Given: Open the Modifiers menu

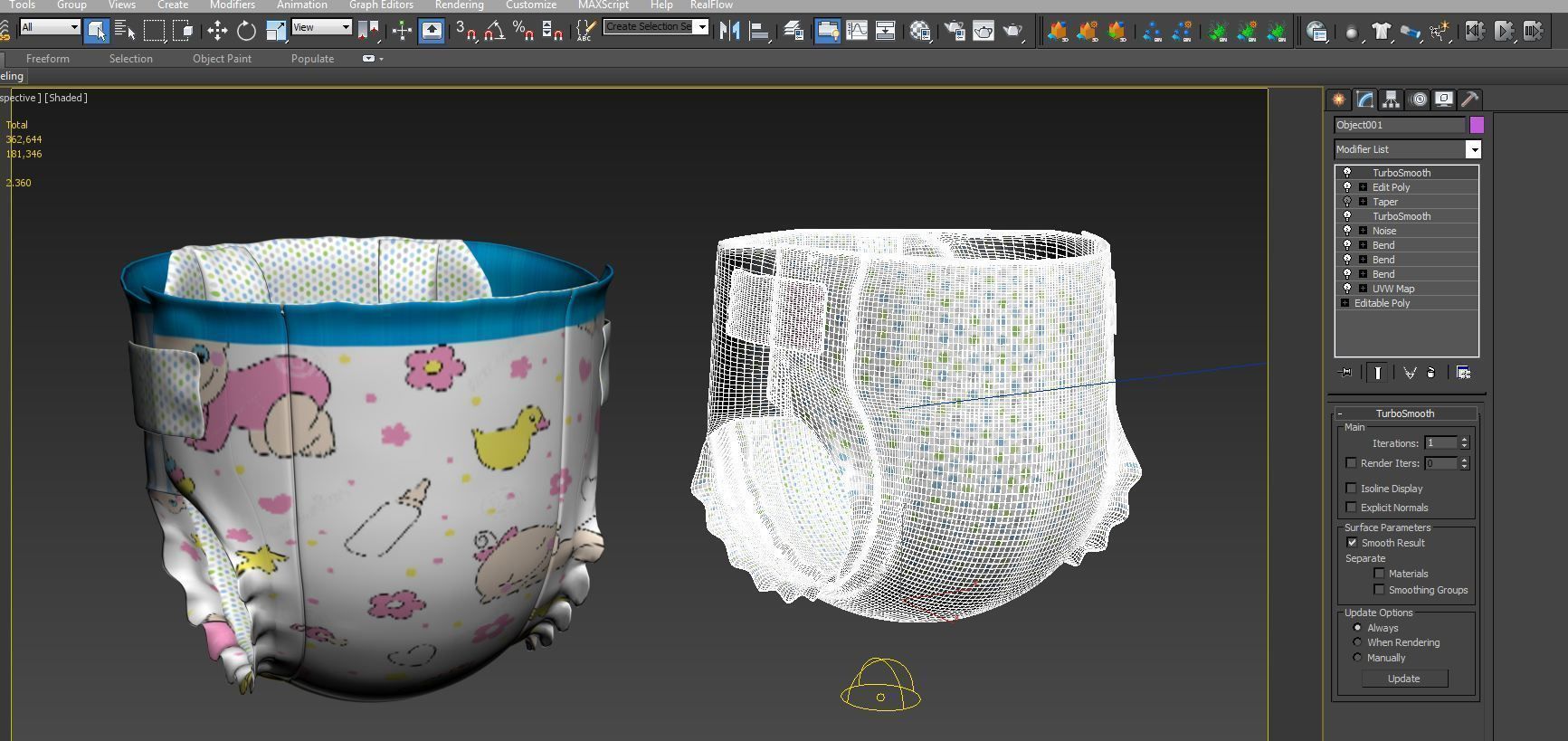Looking at the screenshot, I should point(233,5).
